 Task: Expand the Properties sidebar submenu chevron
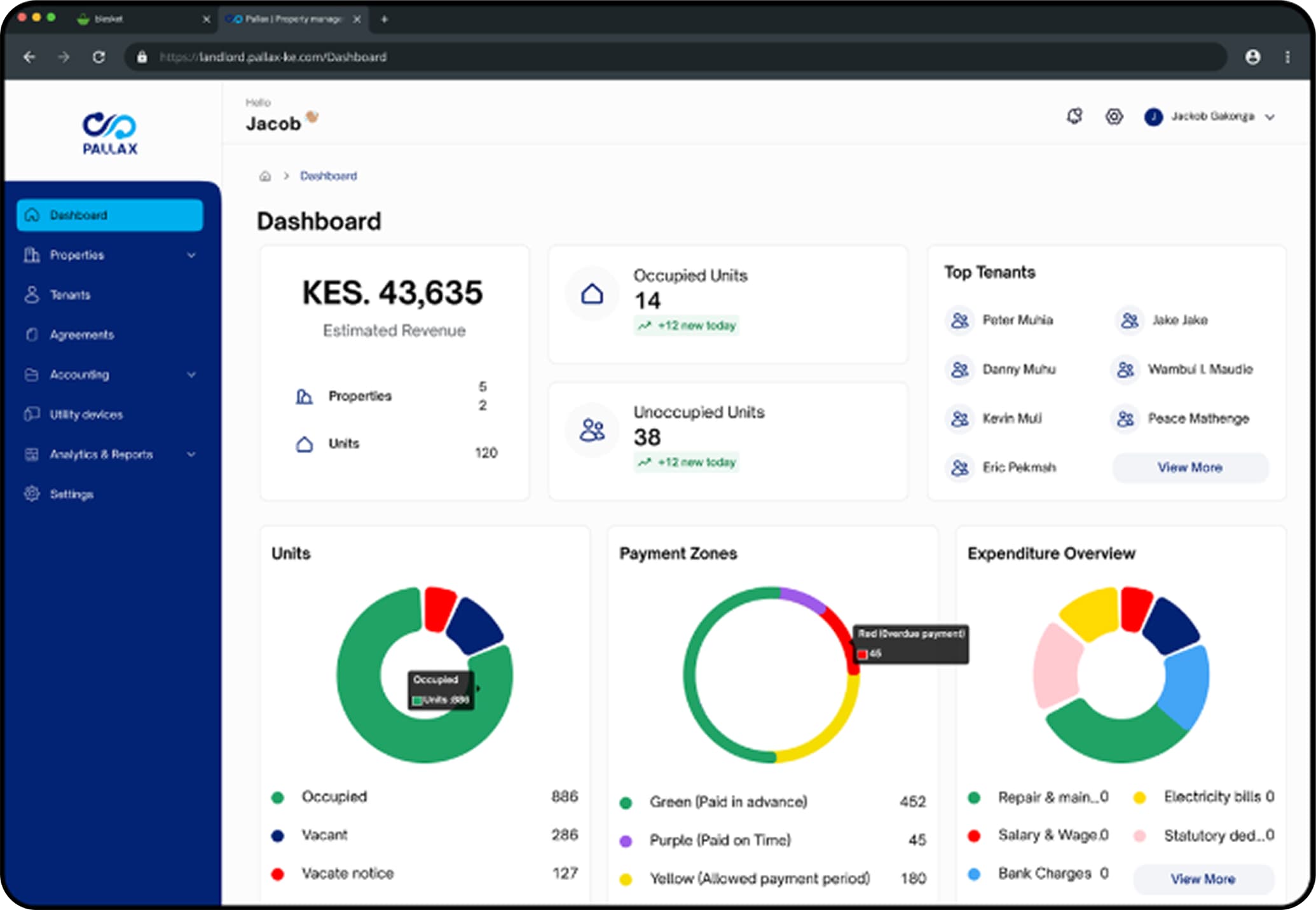191,255
